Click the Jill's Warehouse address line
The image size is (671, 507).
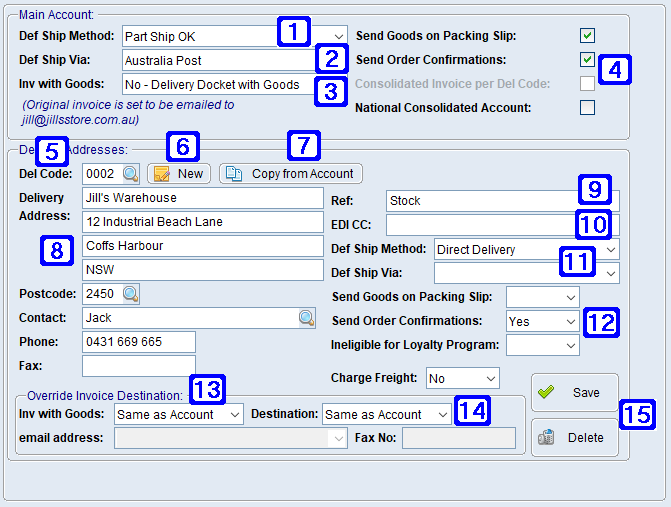[203, 198]
